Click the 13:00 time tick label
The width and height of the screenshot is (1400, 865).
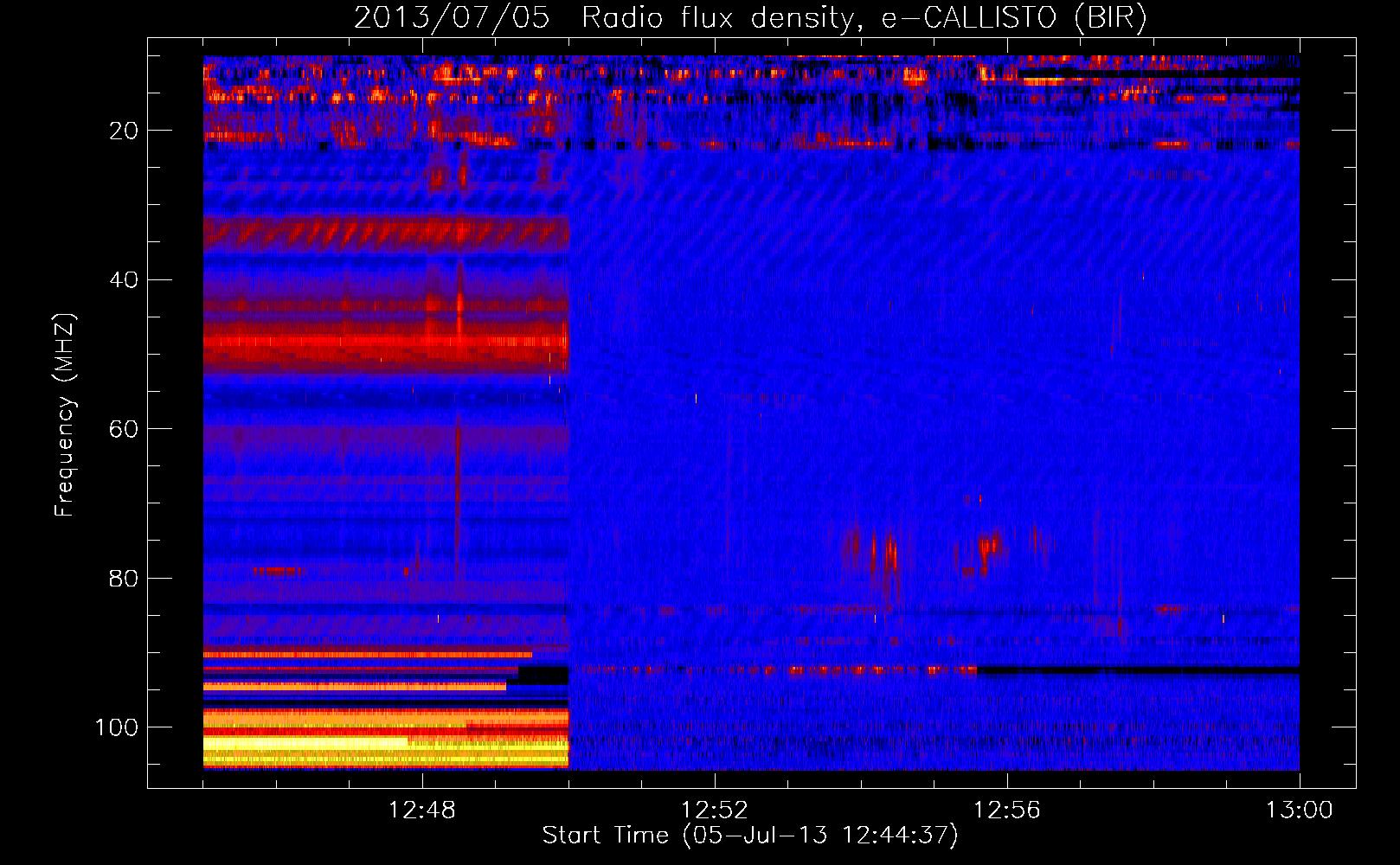pos(1300,811)
